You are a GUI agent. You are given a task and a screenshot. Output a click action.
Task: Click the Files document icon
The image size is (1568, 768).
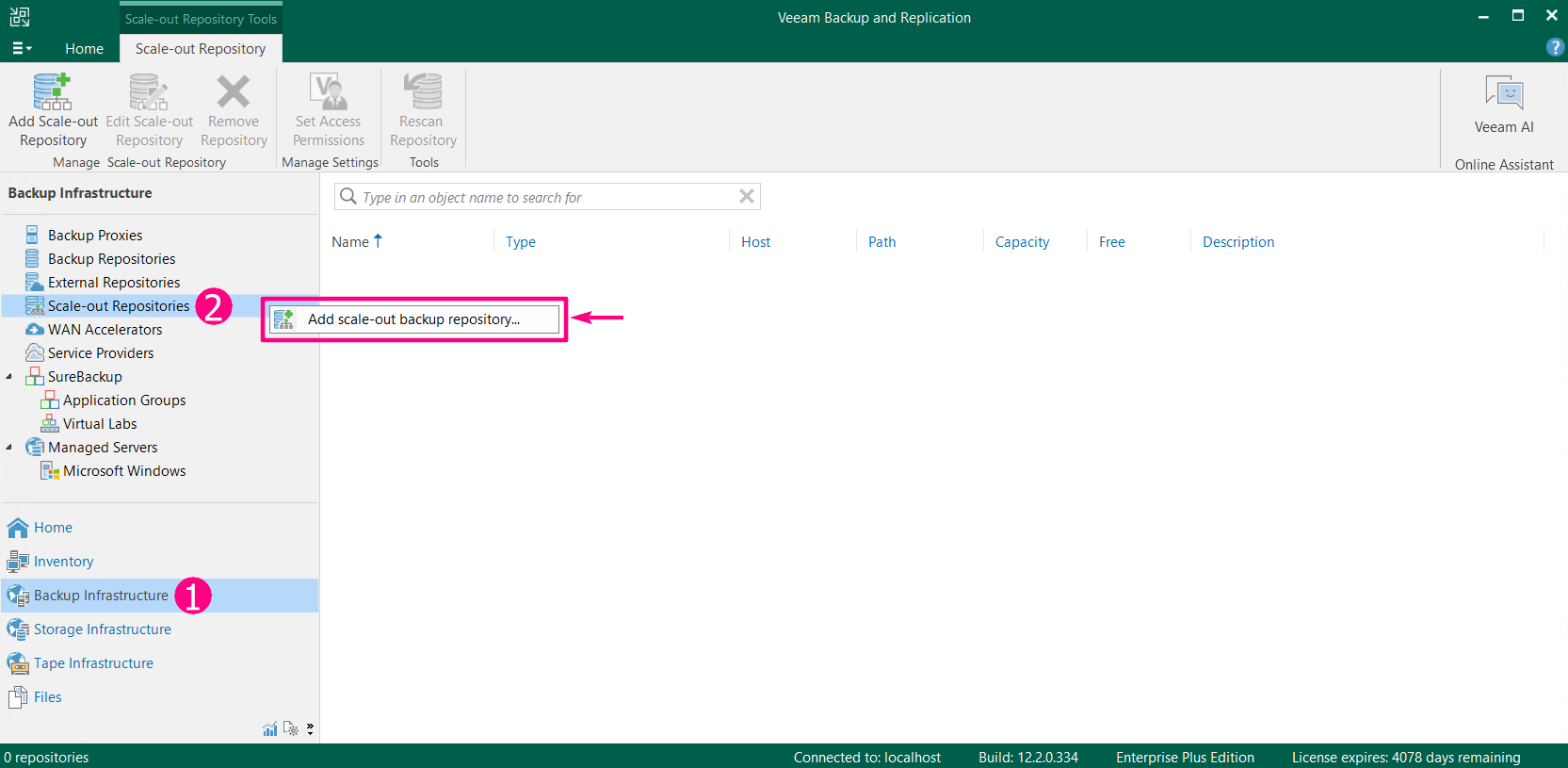(x=17, y=696)
